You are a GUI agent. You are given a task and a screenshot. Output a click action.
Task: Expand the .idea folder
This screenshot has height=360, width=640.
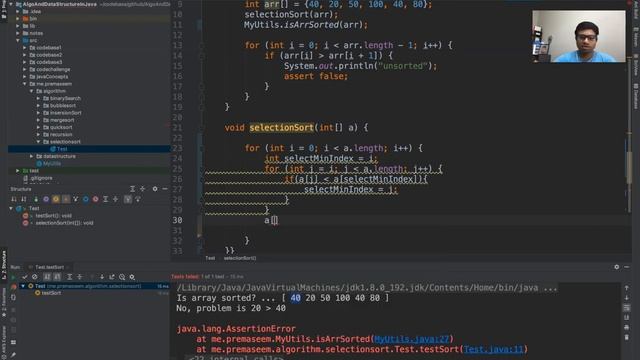(x=18, y=11)
